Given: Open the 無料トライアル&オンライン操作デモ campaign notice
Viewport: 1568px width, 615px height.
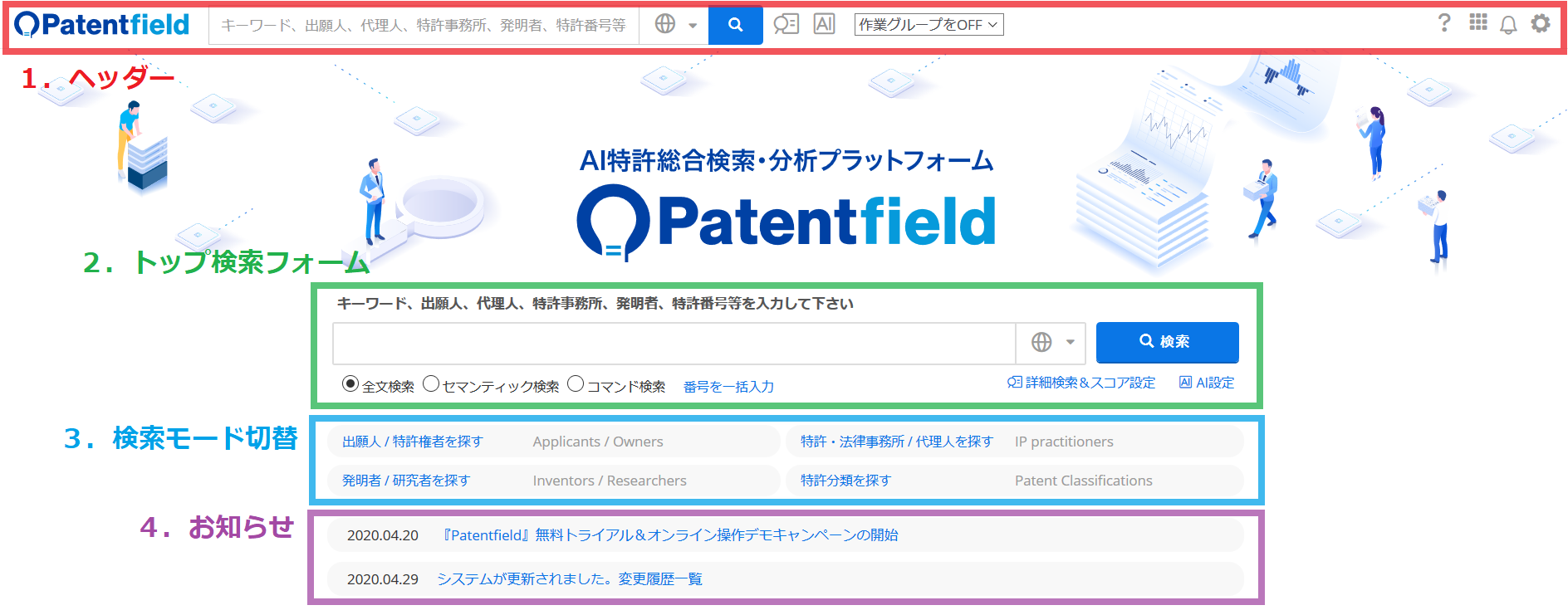Looking at the screenshot, I should [x=670, y=535].
